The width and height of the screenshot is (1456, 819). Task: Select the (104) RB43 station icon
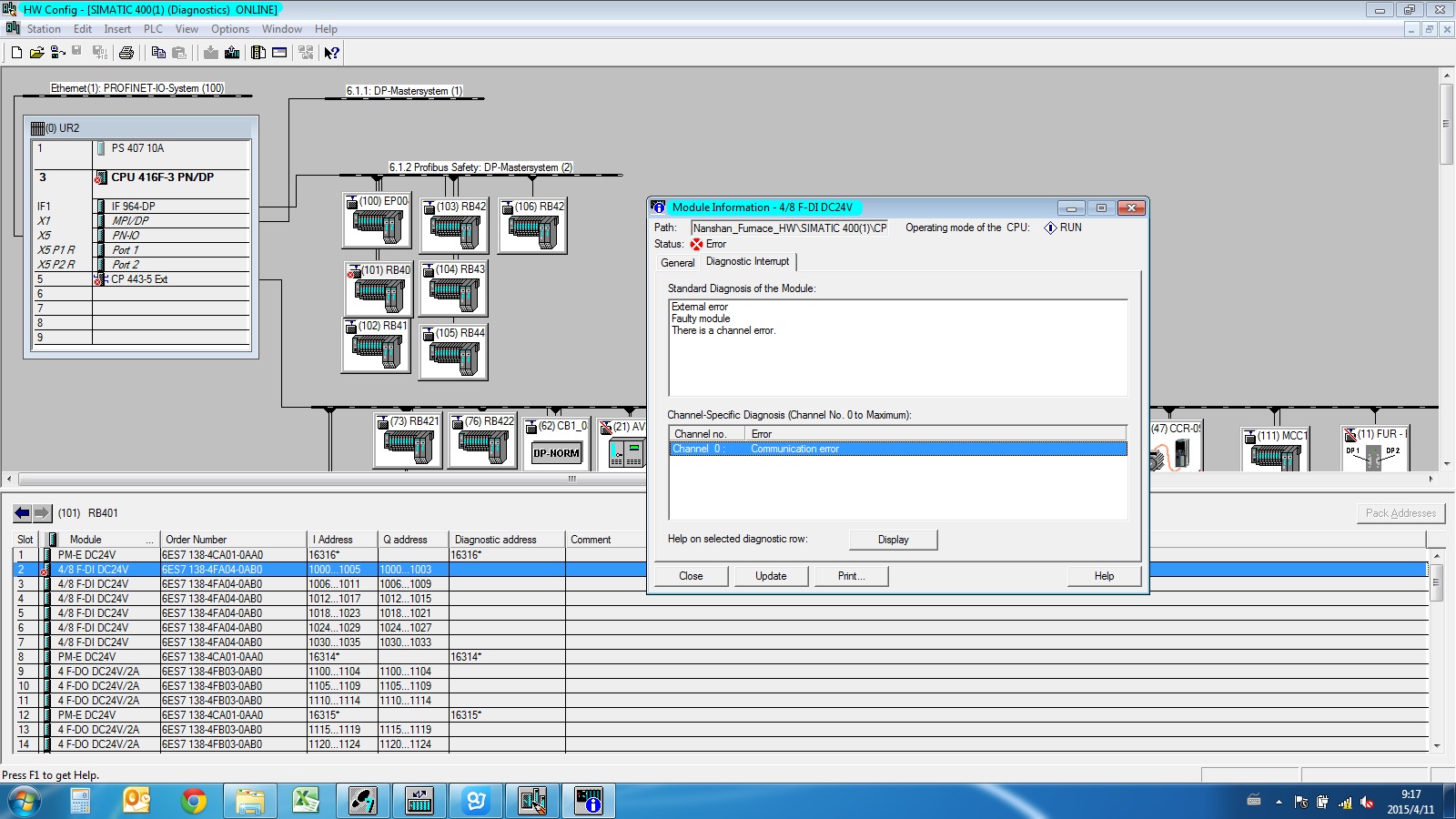454,288
